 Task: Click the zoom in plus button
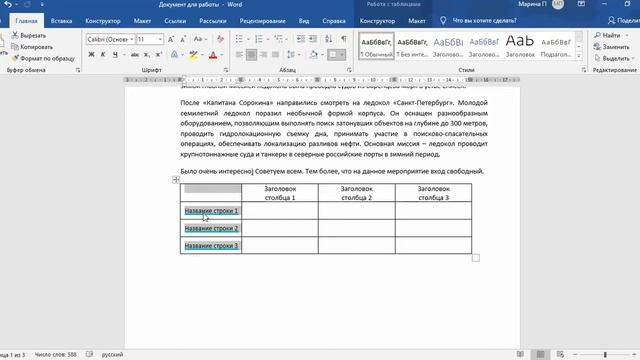(x=634, y=354)
